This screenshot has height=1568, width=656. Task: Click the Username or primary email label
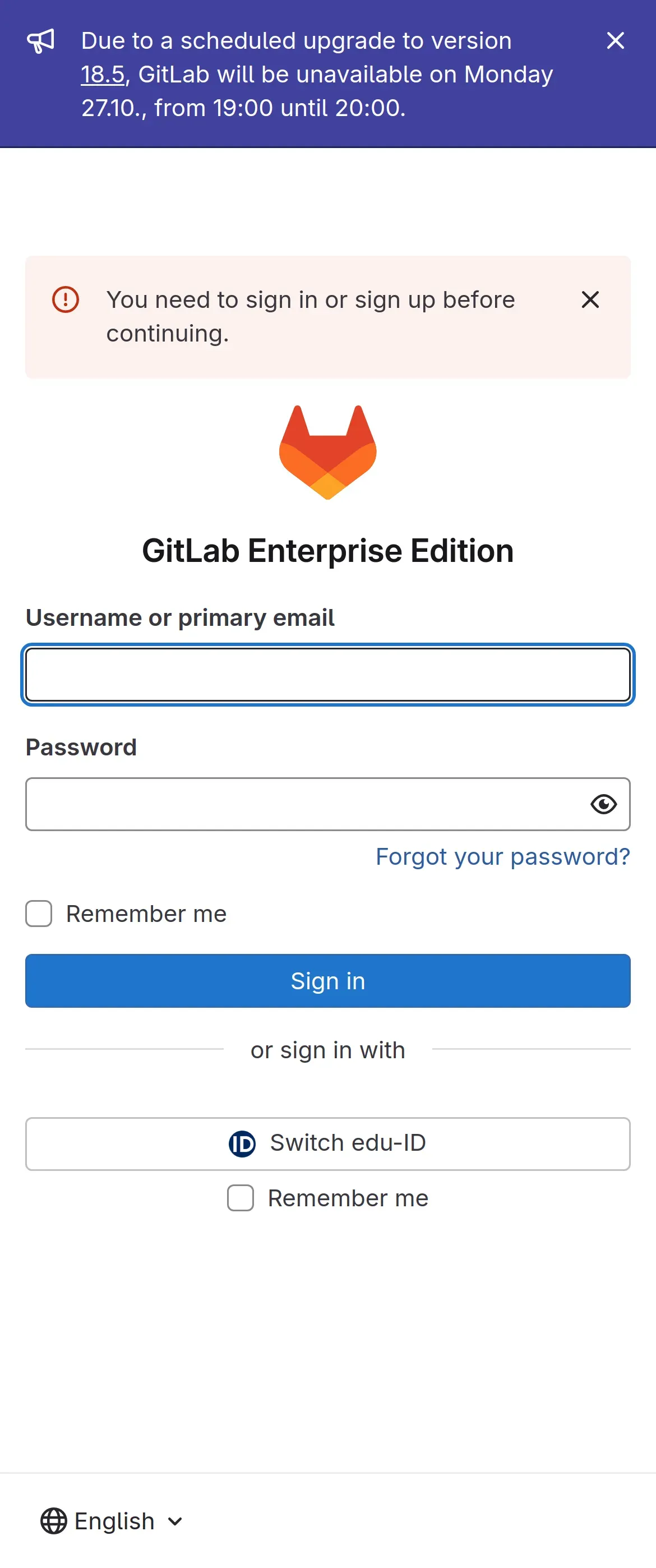click(180, 617)
